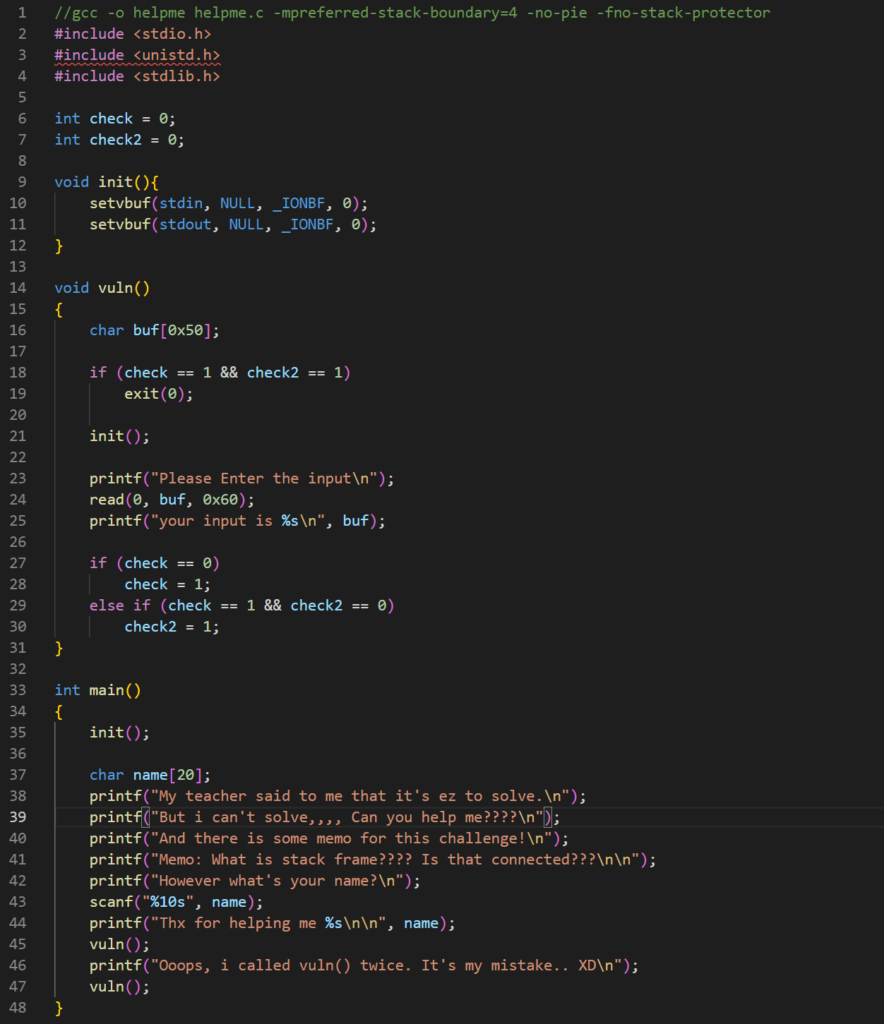
Task: Select the #include <stdio.h> line
Action: 133,34
